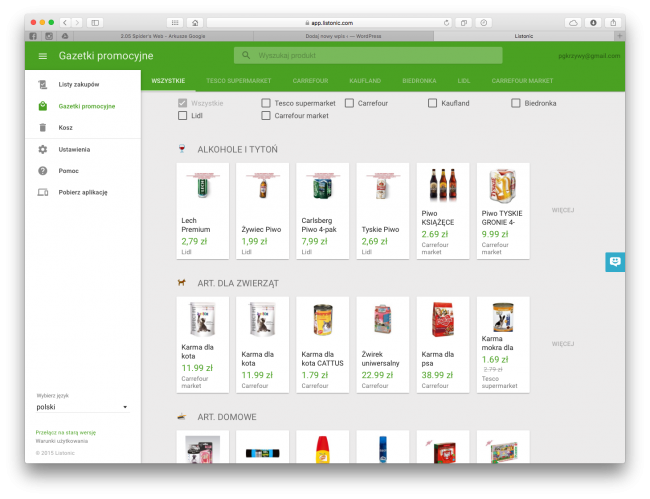Open Pomoc question mark icon
Image resolution: width=650 pixels, height=499 pixels.
tap(43, 171)
